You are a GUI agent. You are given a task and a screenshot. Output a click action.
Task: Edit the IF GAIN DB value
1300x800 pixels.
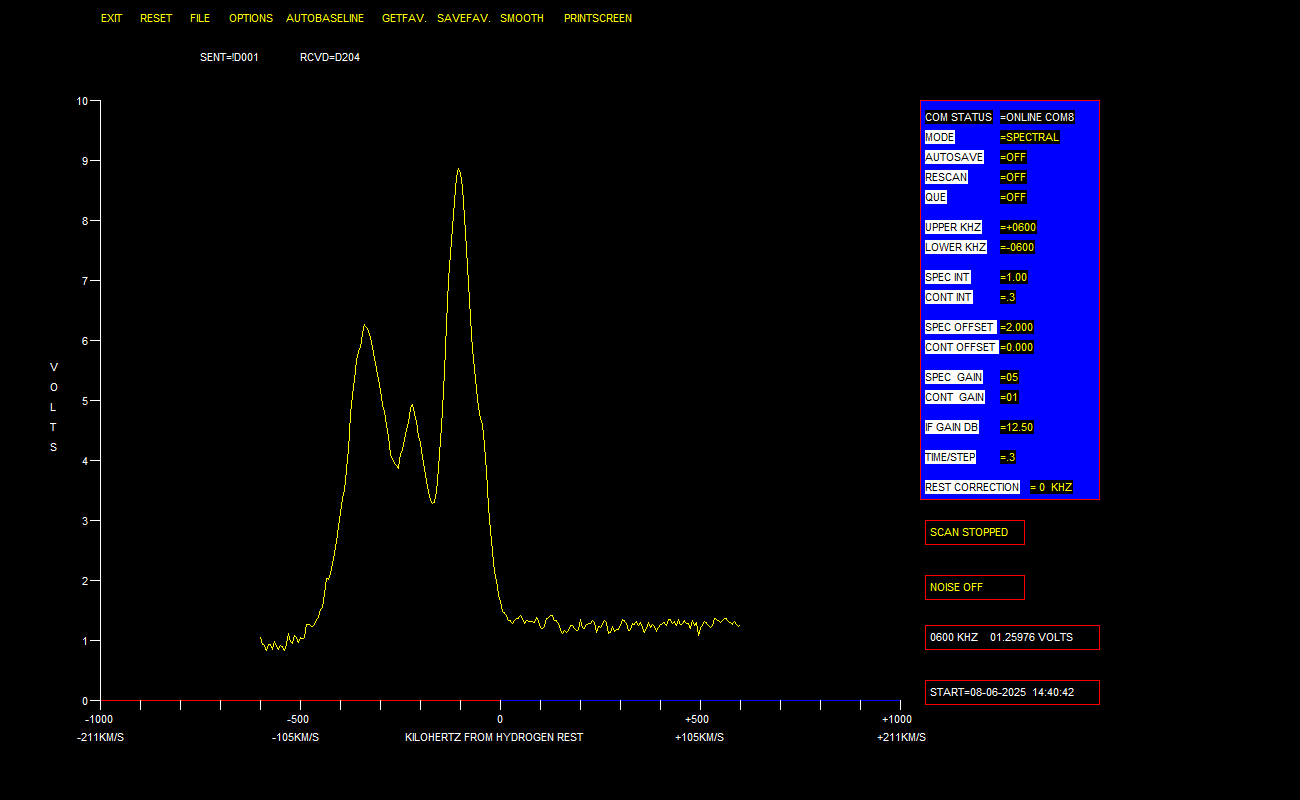(1016, 427)
